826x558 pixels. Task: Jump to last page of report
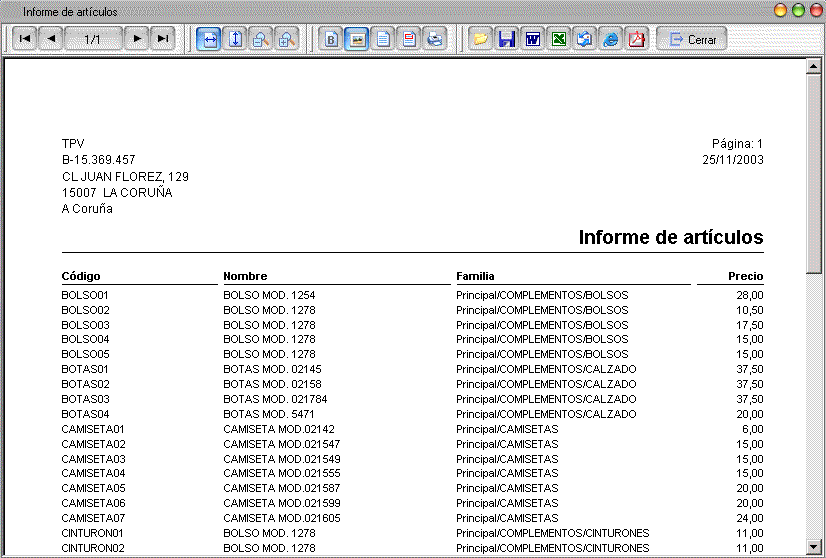[162, 39]
